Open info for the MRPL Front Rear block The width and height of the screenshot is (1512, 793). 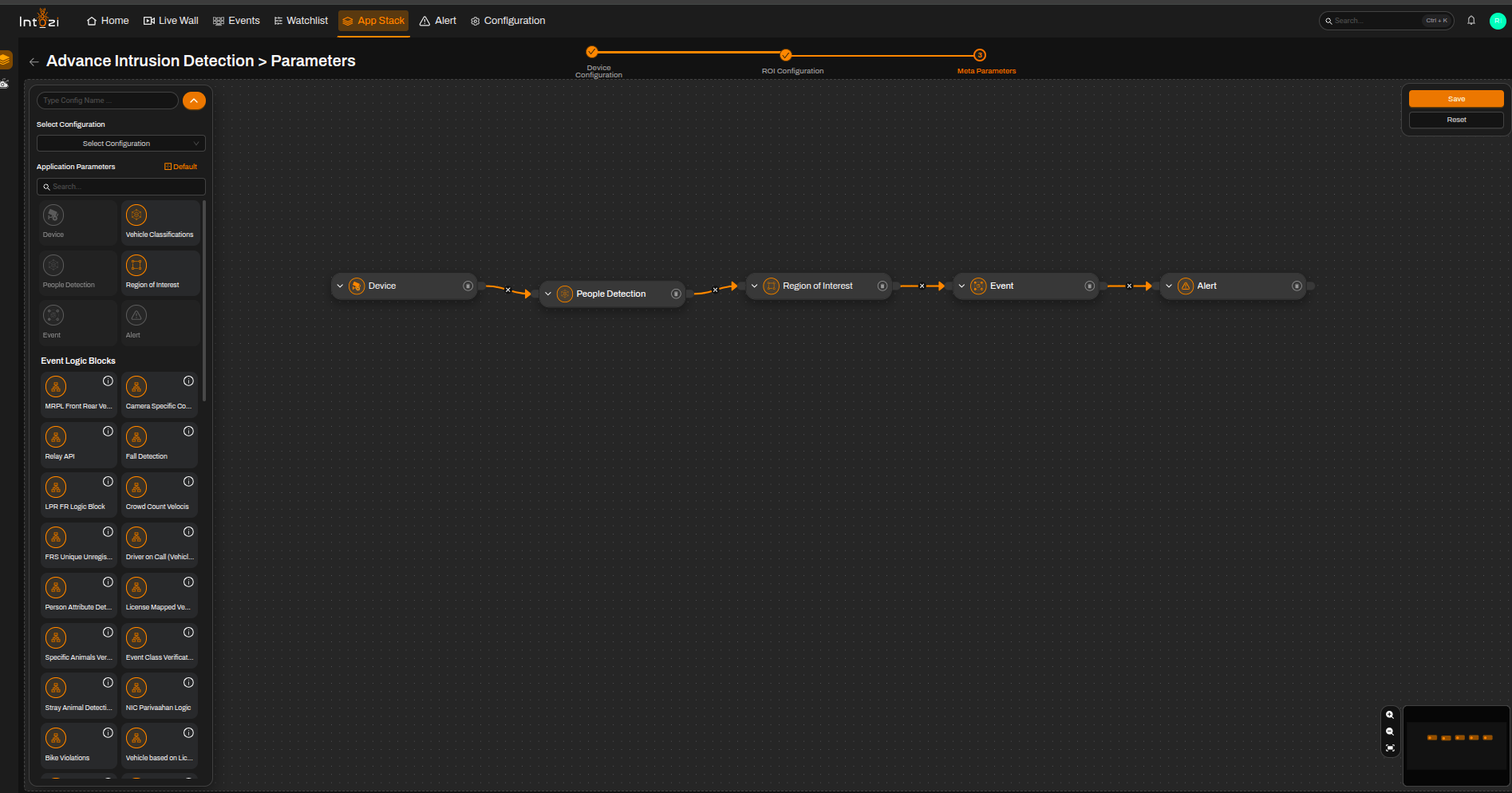tap(108, 381)
